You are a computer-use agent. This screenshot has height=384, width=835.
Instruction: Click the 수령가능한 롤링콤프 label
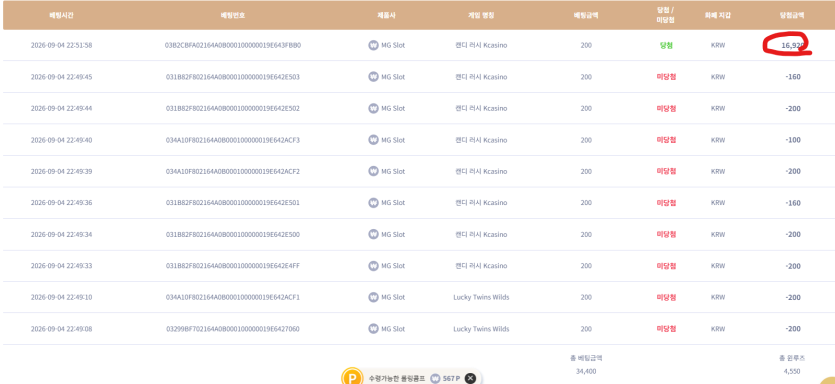click(397, 378)
